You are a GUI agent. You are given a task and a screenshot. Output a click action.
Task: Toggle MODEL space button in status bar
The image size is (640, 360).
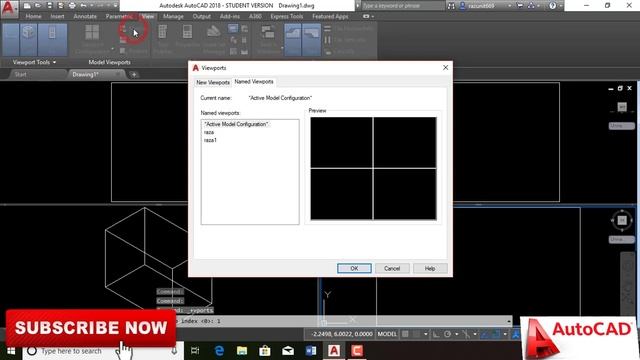click(x=387, y=334)
